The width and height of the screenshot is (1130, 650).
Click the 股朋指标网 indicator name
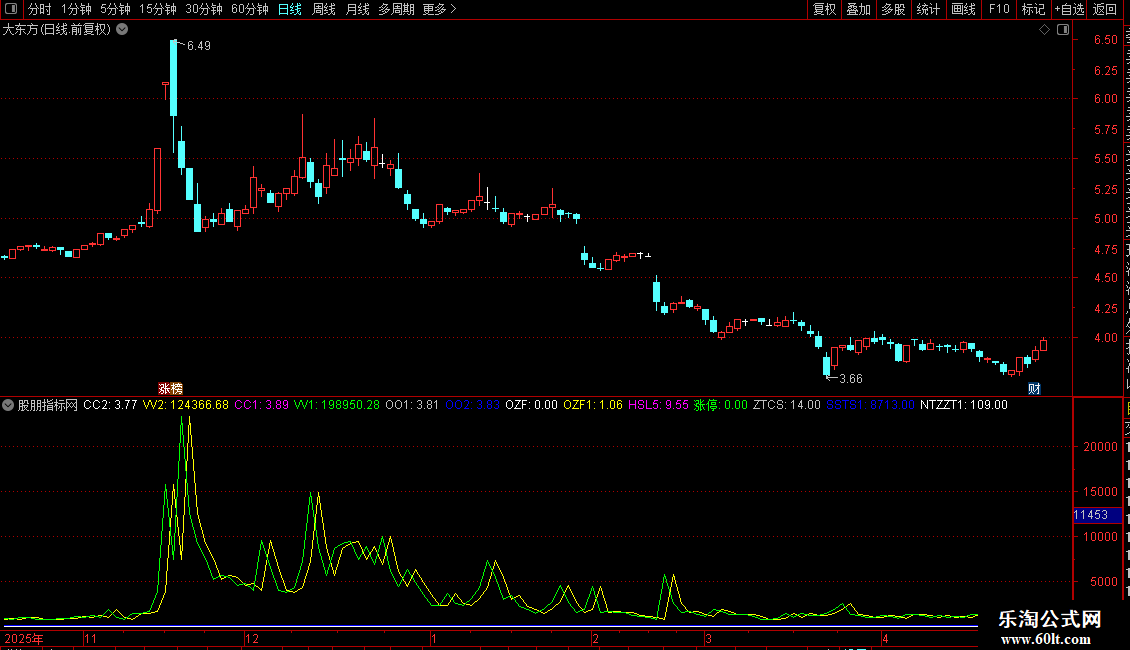click(x=48, y=405)
